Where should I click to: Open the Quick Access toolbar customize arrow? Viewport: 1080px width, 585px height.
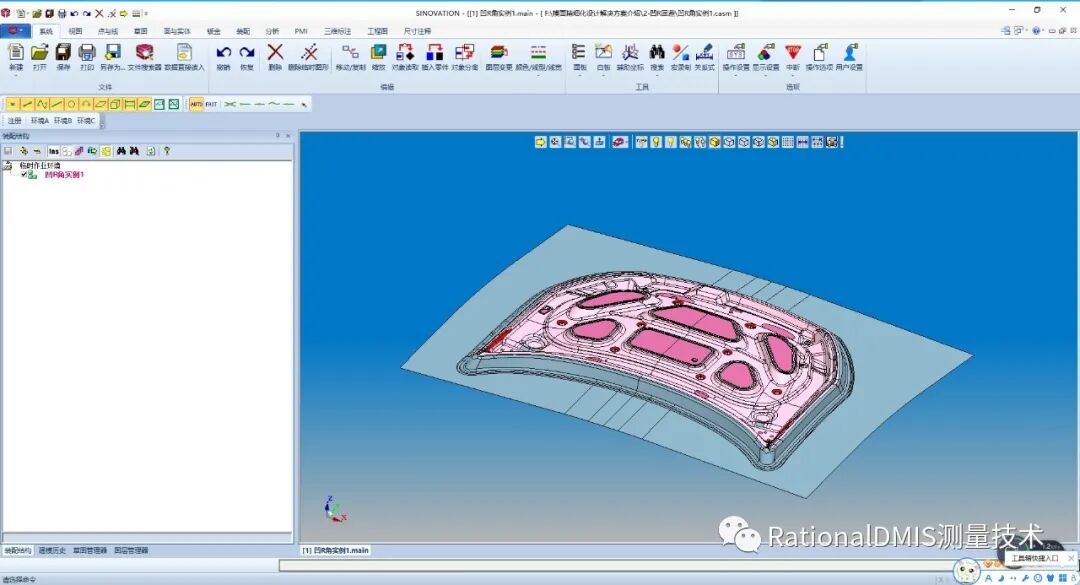[146, 13]
